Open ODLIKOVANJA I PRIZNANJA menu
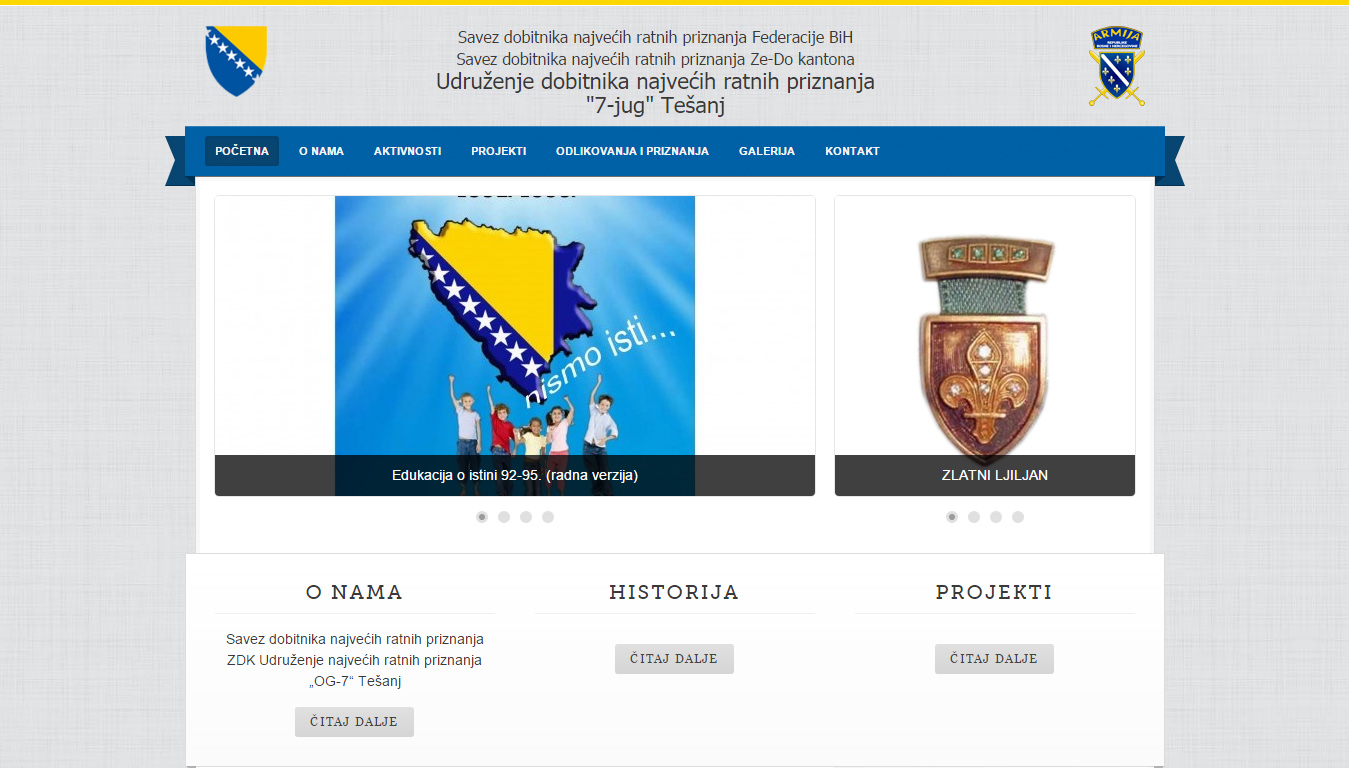 632,151
